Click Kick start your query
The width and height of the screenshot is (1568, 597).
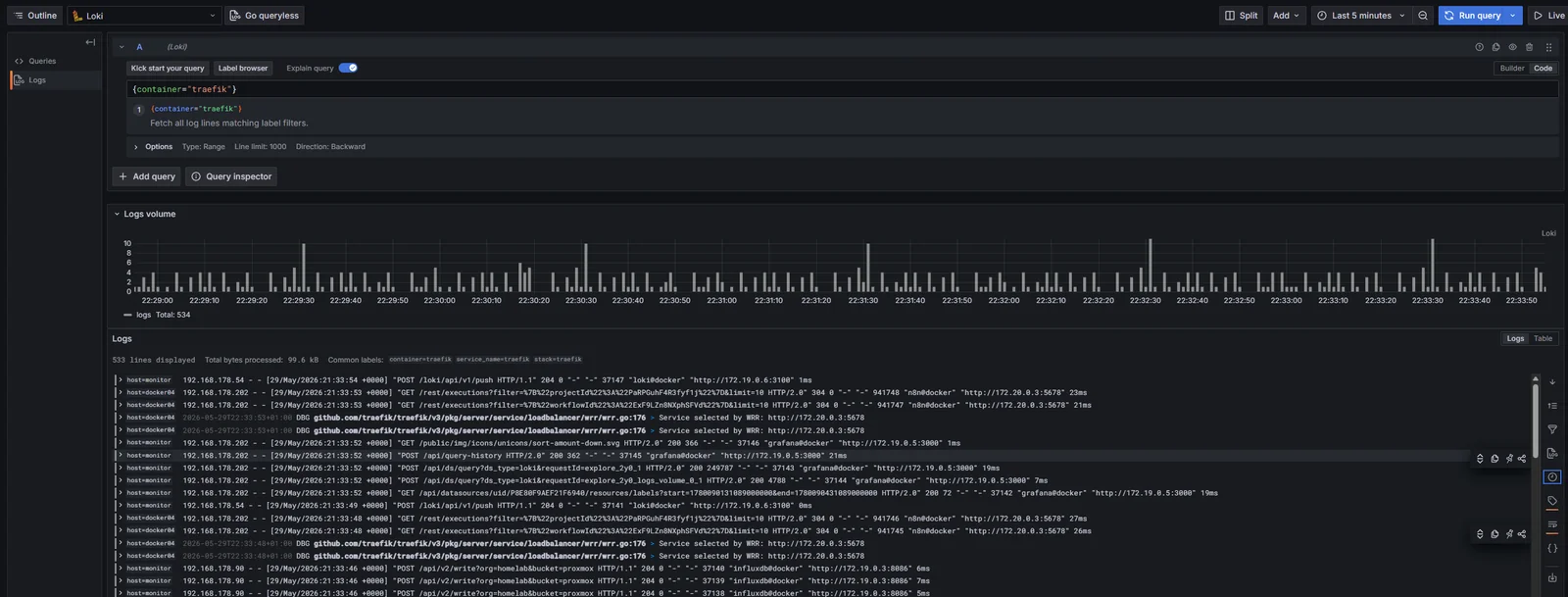[168, 69]
